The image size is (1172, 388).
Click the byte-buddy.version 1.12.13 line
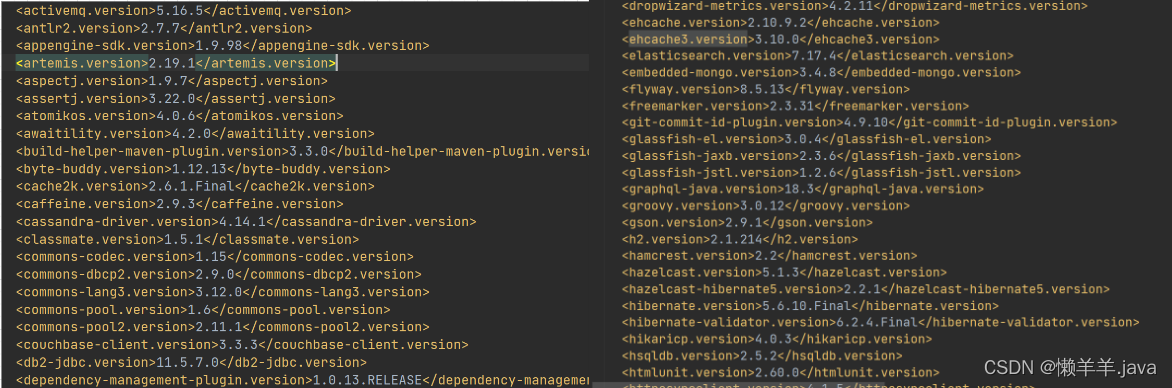[x=203, y=169]
